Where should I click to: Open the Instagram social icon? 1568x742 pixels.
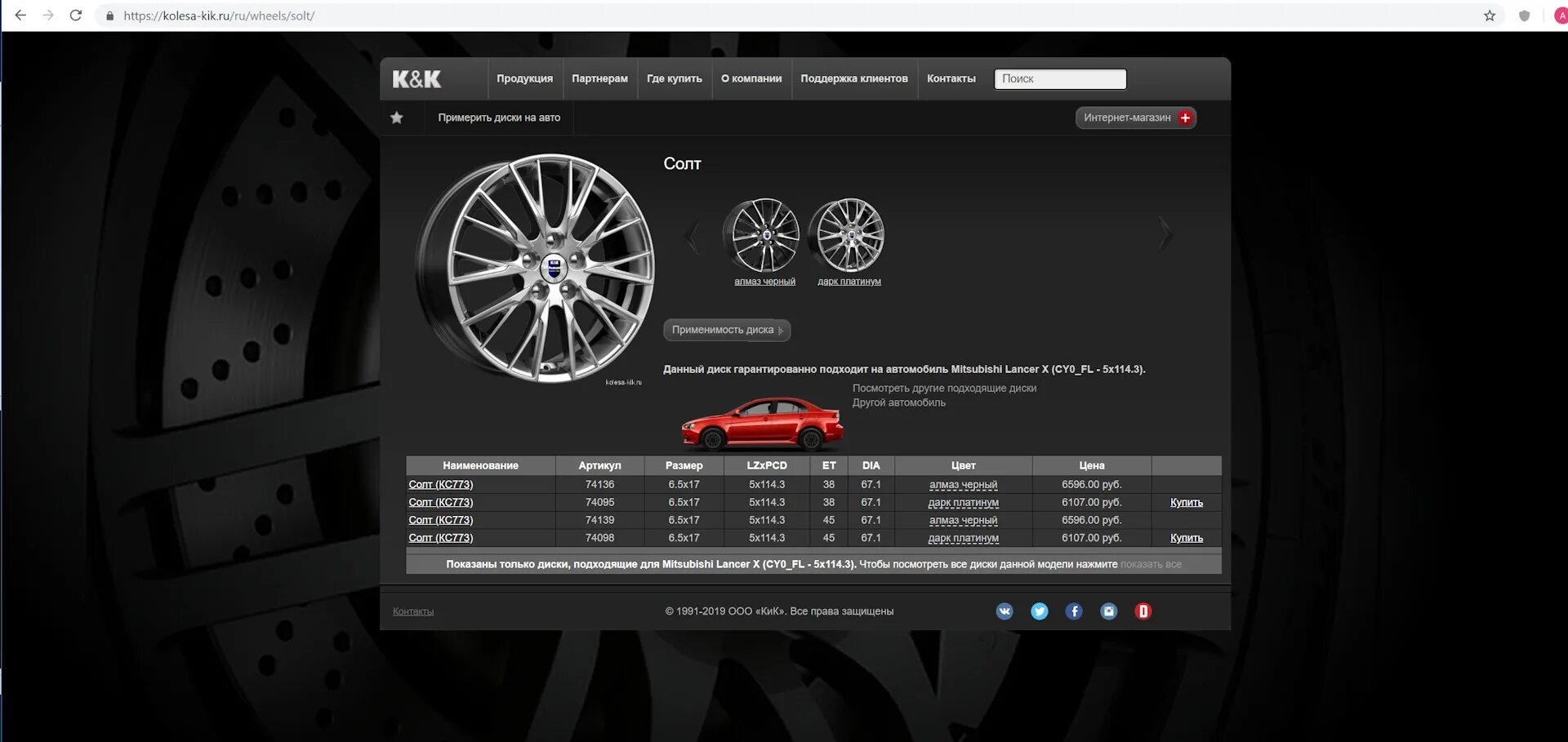click(1108, 611)
